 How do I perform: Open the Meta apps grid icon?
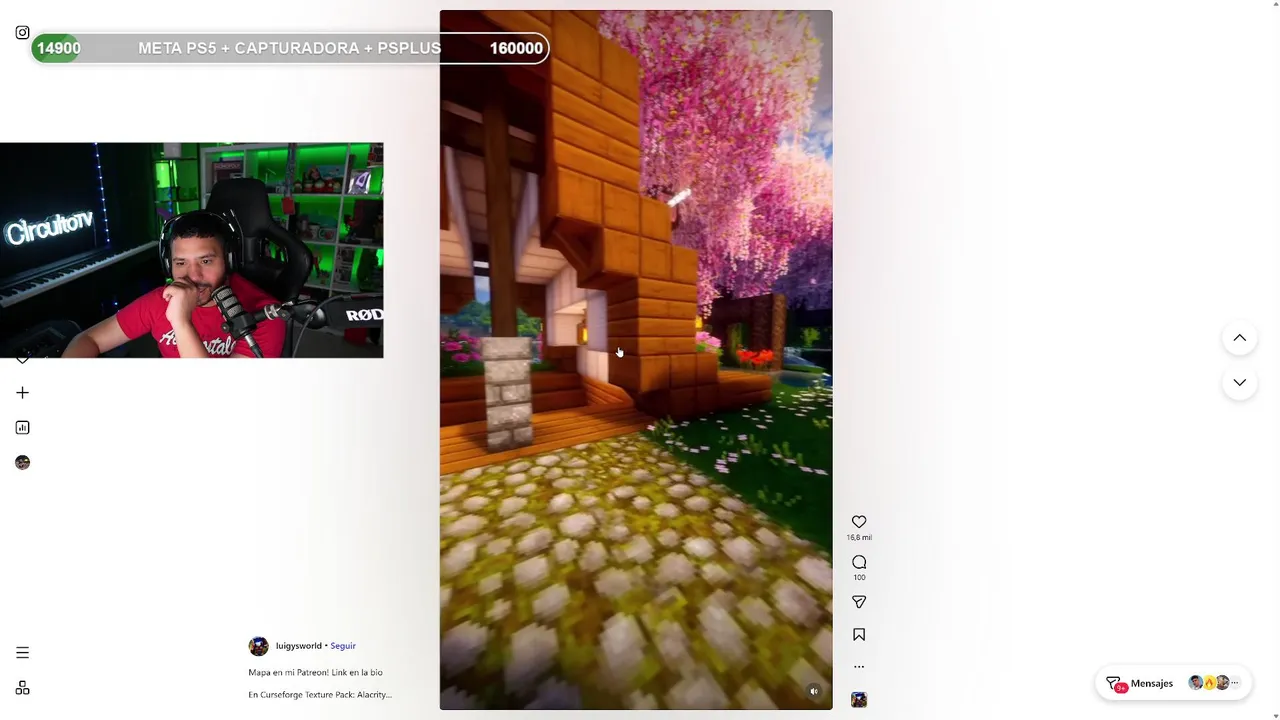coord(22,688)
